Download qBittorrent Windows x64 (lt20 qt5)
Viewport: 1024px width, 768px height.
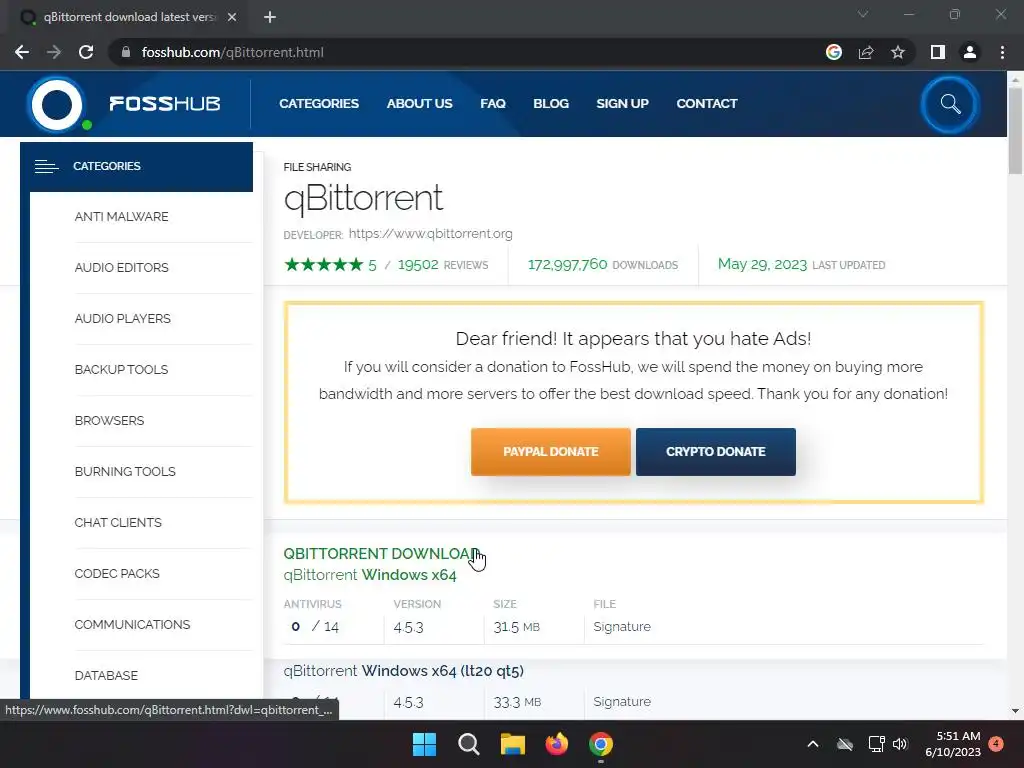[404, 671]
